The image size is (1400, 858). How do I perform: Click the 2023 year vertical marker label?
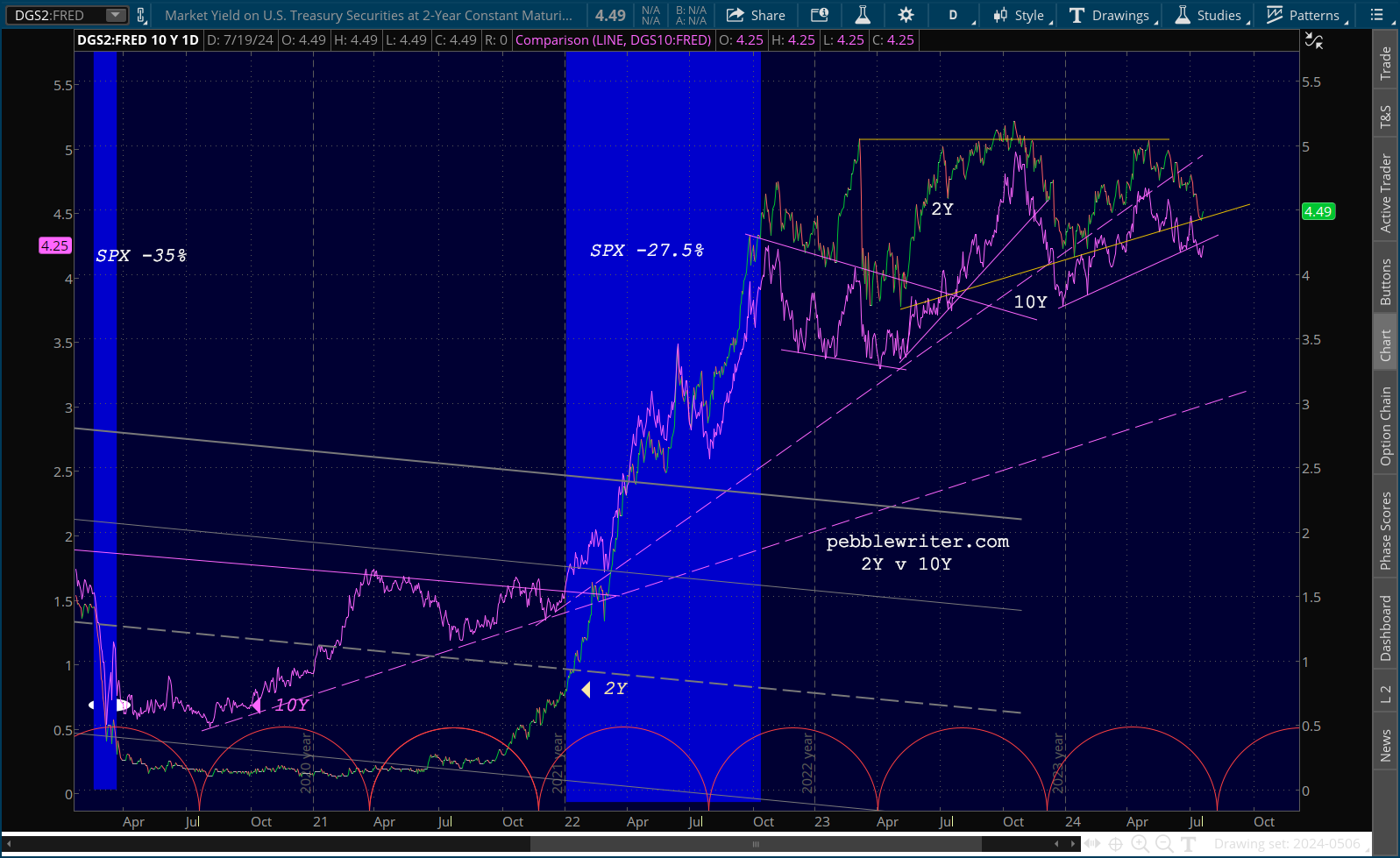tap(1058, 763)
